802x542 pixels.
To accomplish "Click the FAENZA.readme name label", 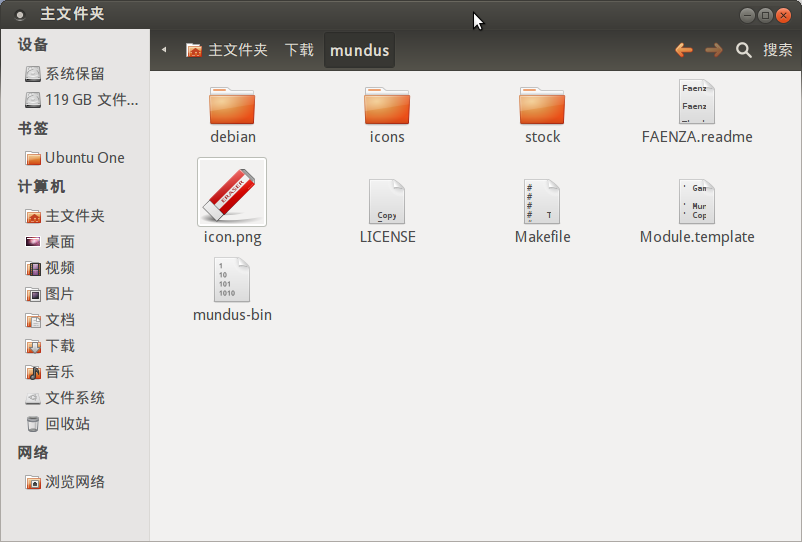I will (x=697, y=137).
